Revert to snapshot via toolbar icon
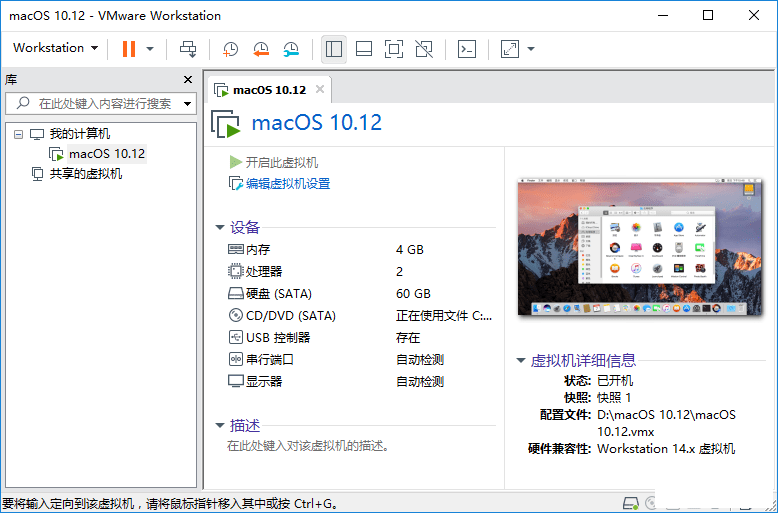 click(260, 48)
